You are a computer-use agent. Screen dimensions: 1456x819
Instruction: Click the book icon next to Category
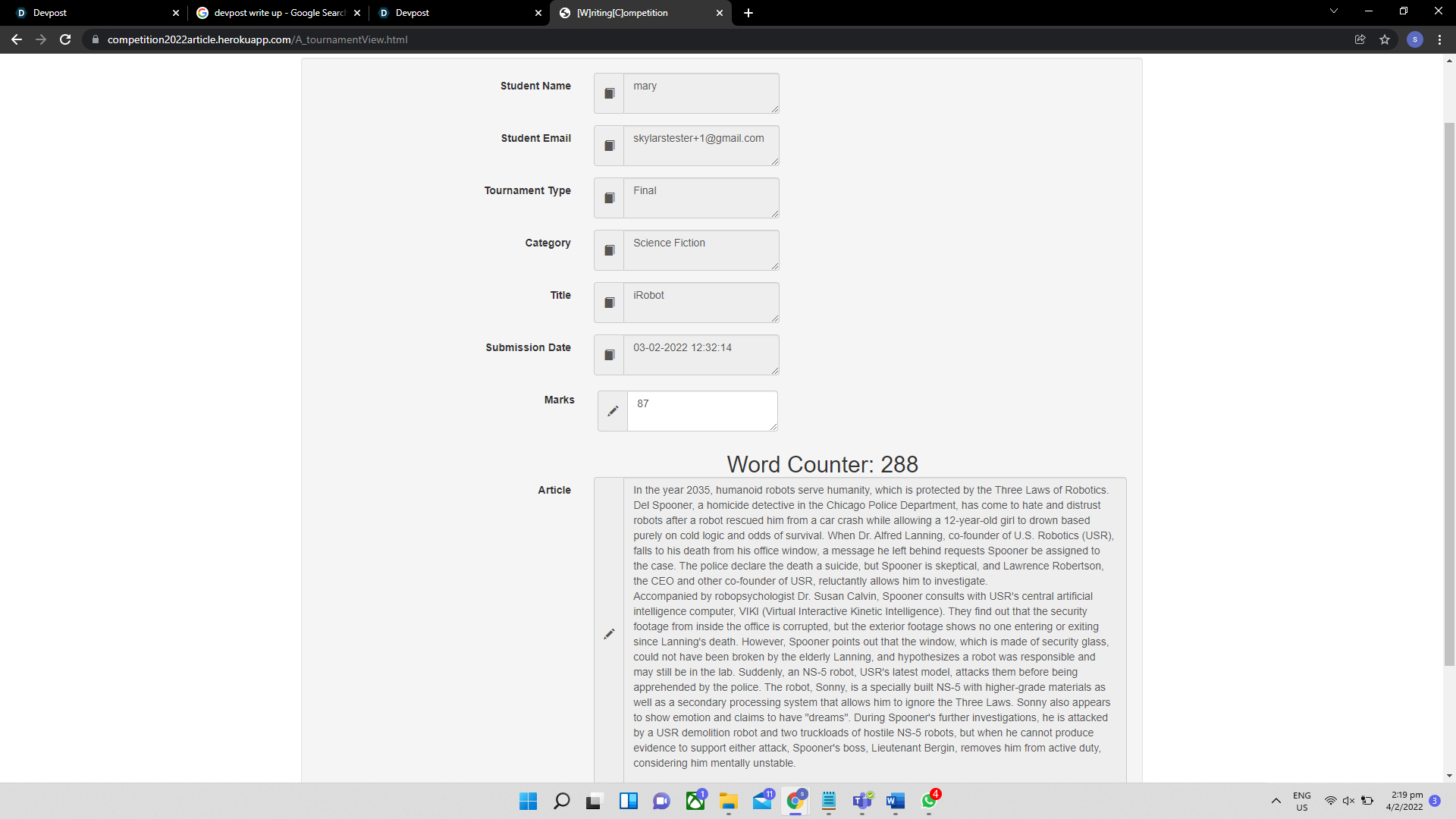pos(609,250)
